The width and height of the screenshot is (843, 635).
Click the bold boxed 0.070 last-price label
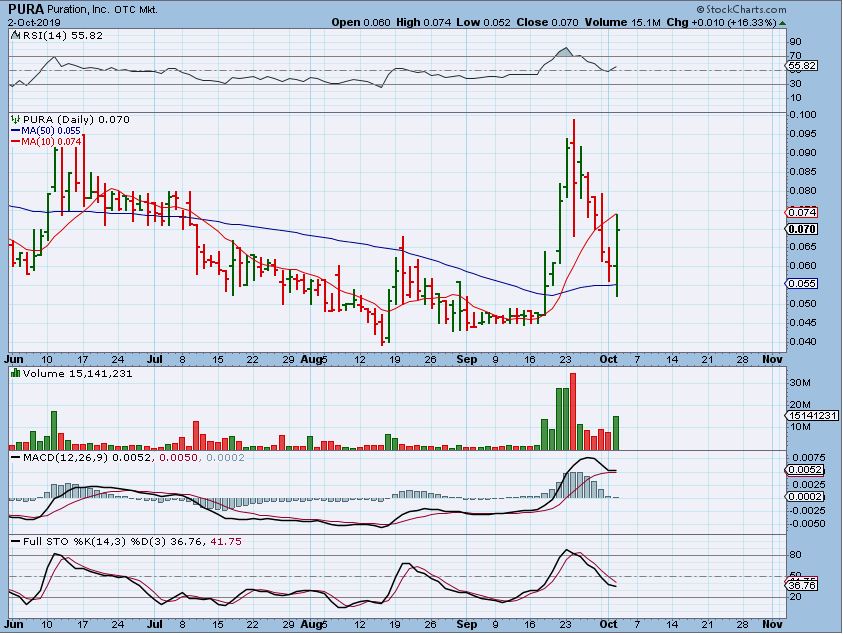pos(802,229)
